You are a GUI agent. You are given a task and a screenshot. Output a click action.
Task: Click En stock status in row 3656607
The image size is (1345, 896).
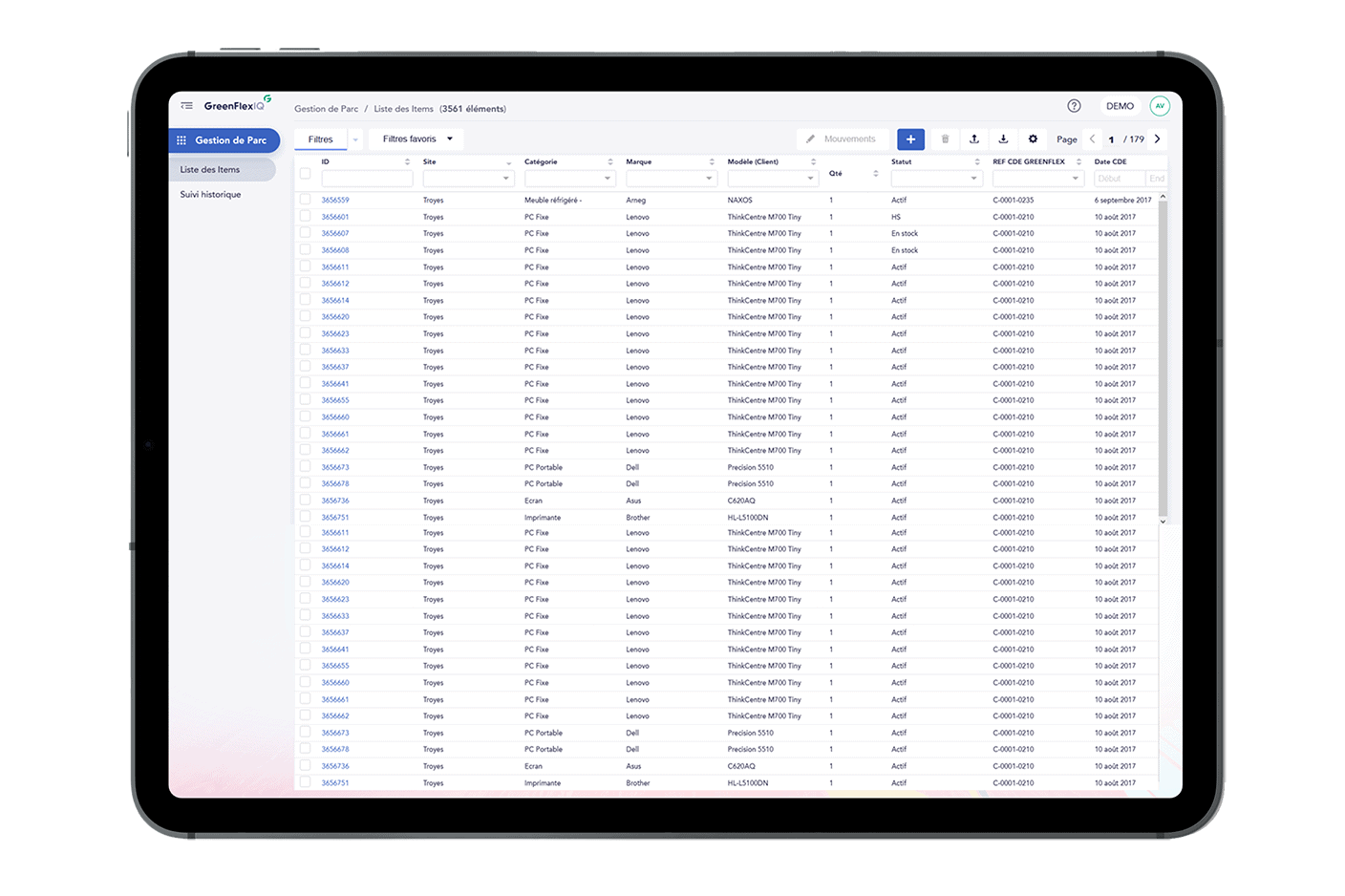[x=905, y=233]
